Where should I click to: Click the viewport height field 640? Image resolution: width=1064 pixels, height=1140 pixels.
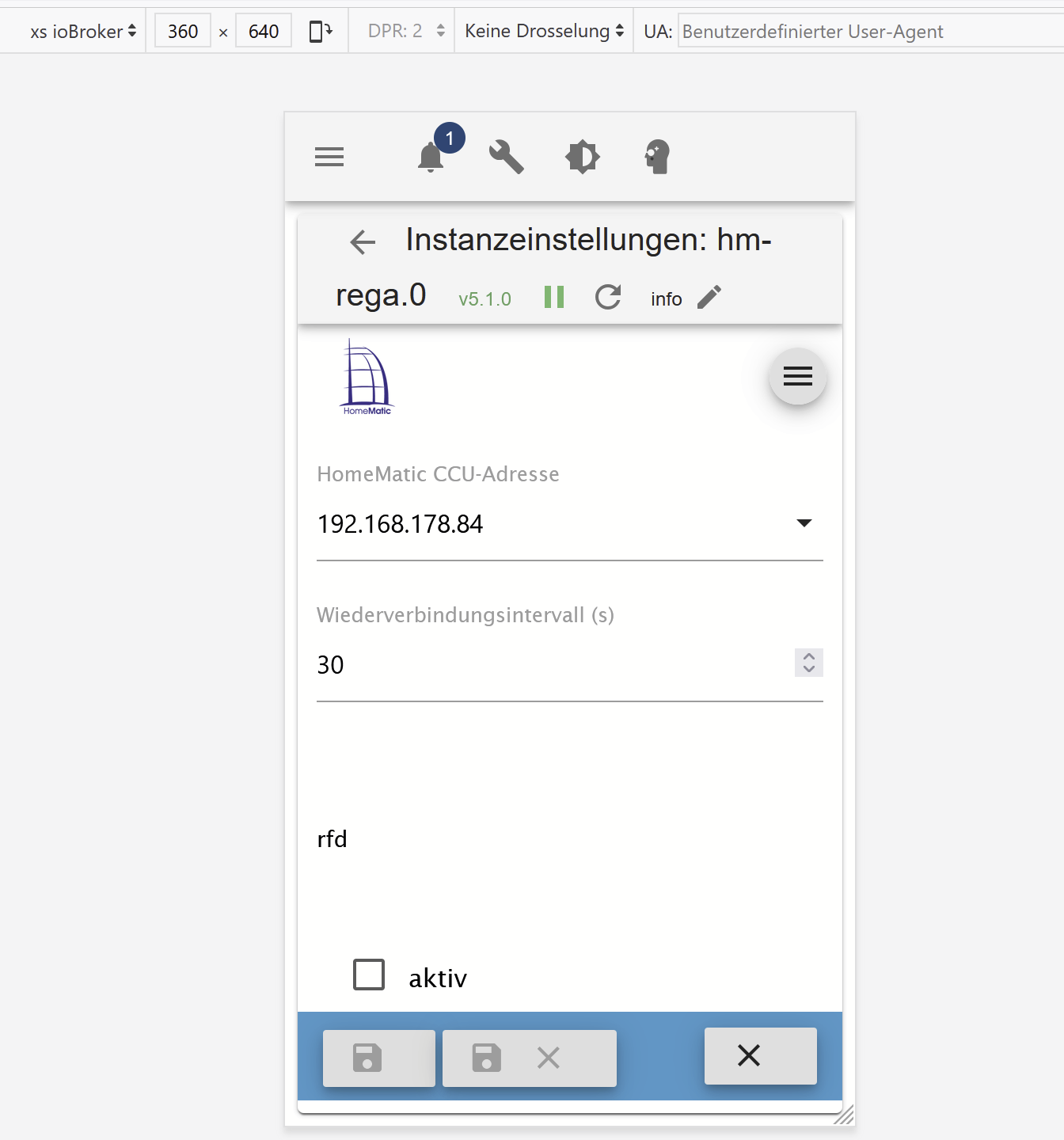click(x=264, y=31)
